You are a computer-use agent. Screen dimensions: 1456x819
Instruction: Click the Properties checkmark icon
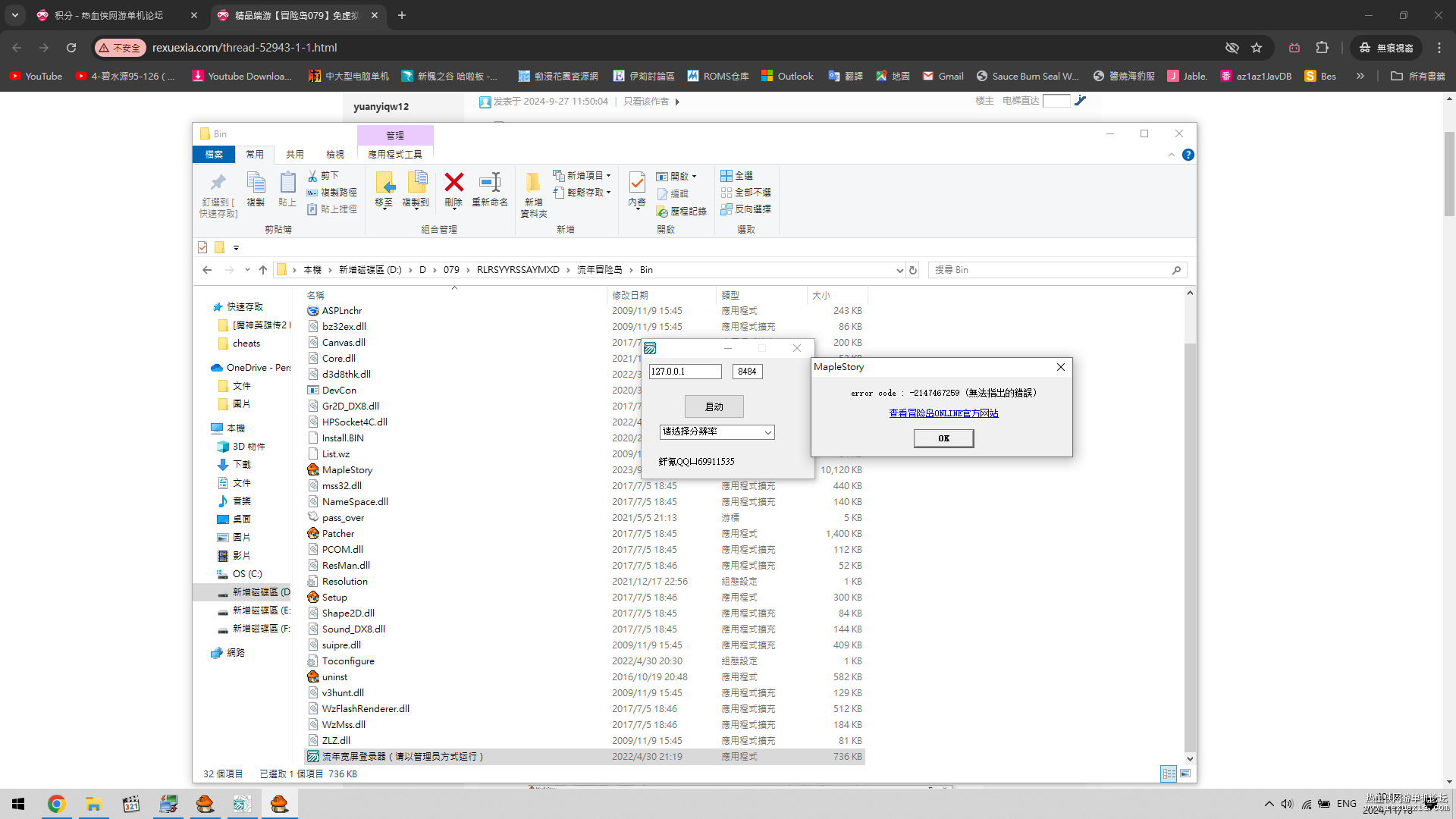point(637,182)
